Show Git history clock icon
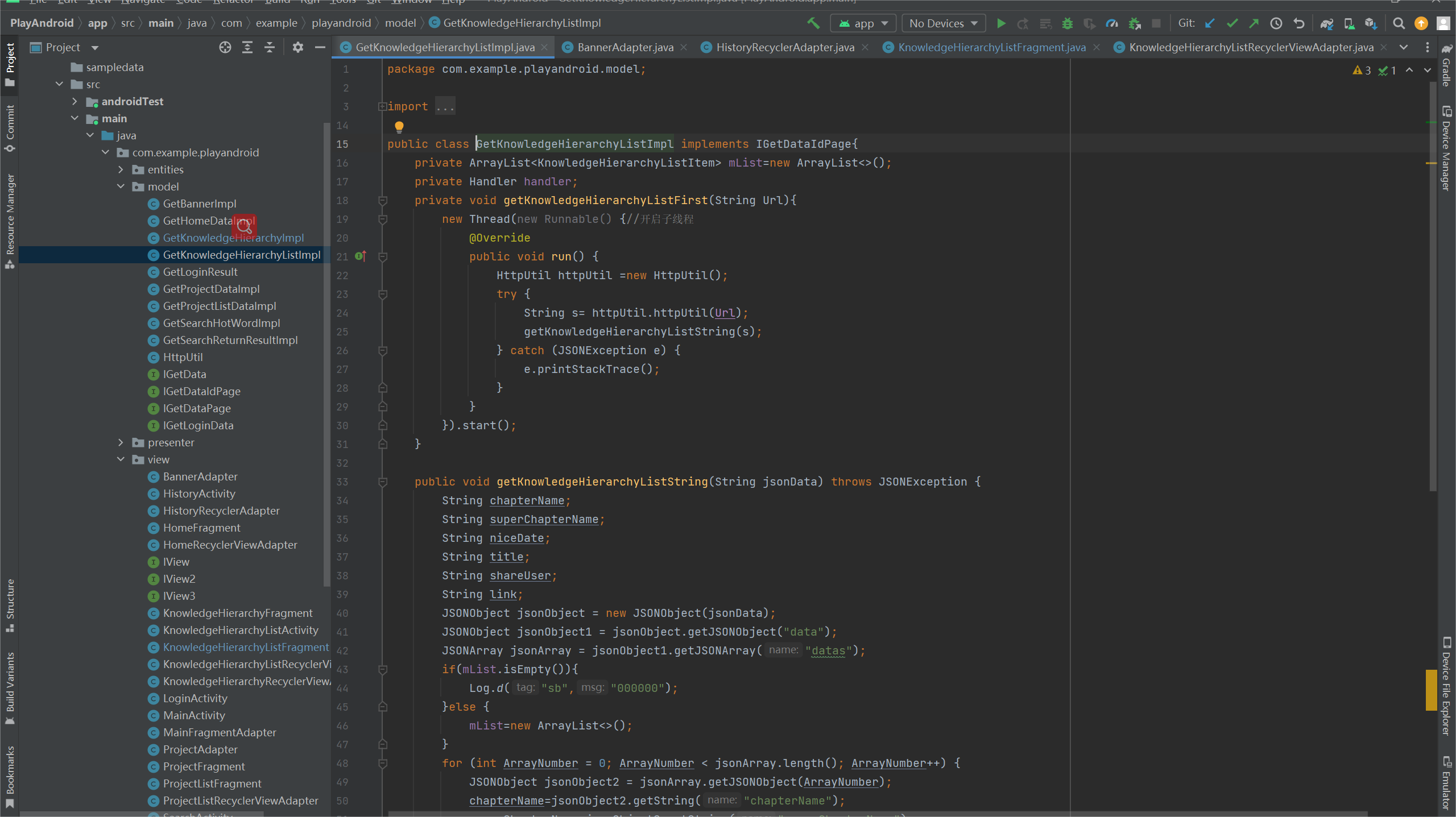This screenshot has width=1456, height=817. coord(1276,23)
